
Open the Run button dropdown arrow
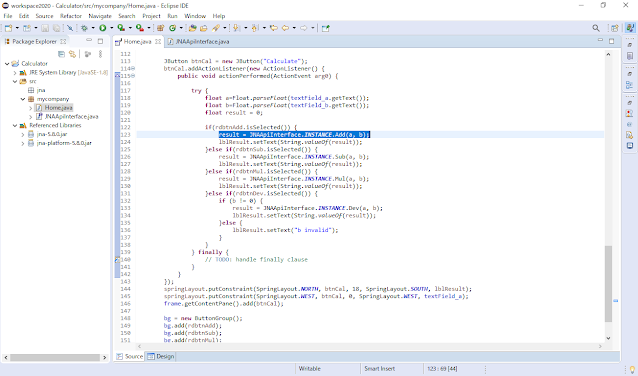[111, 28]
